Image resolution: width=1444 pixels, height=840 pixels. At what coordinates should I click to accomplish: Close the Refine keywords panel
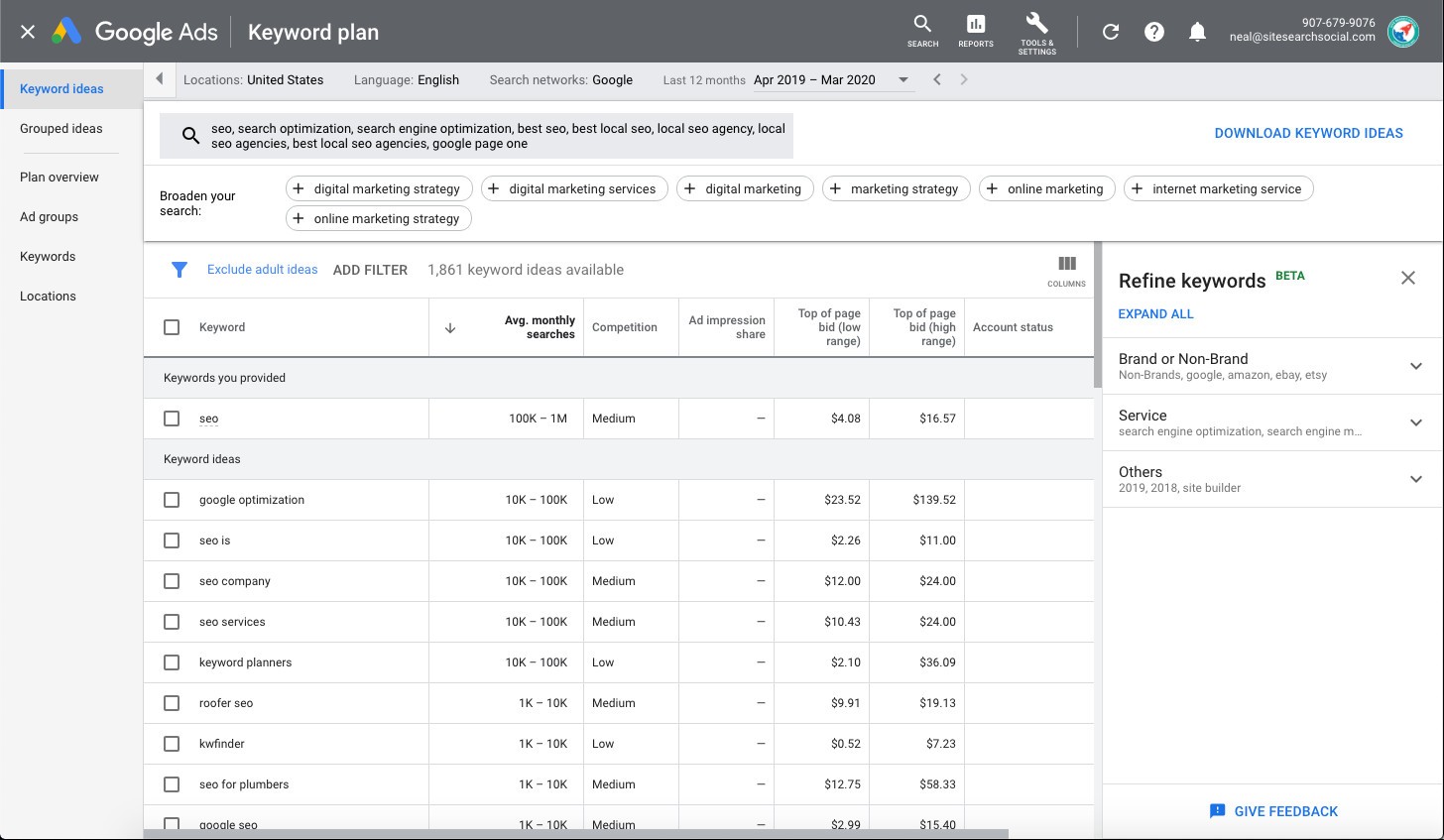pos(1408,278)
